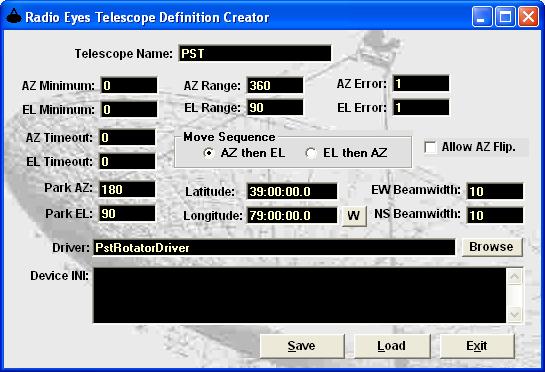Click inside the Device INI text area
The image size is (545, 372).
pyautogui.click(x=300, y=295)
